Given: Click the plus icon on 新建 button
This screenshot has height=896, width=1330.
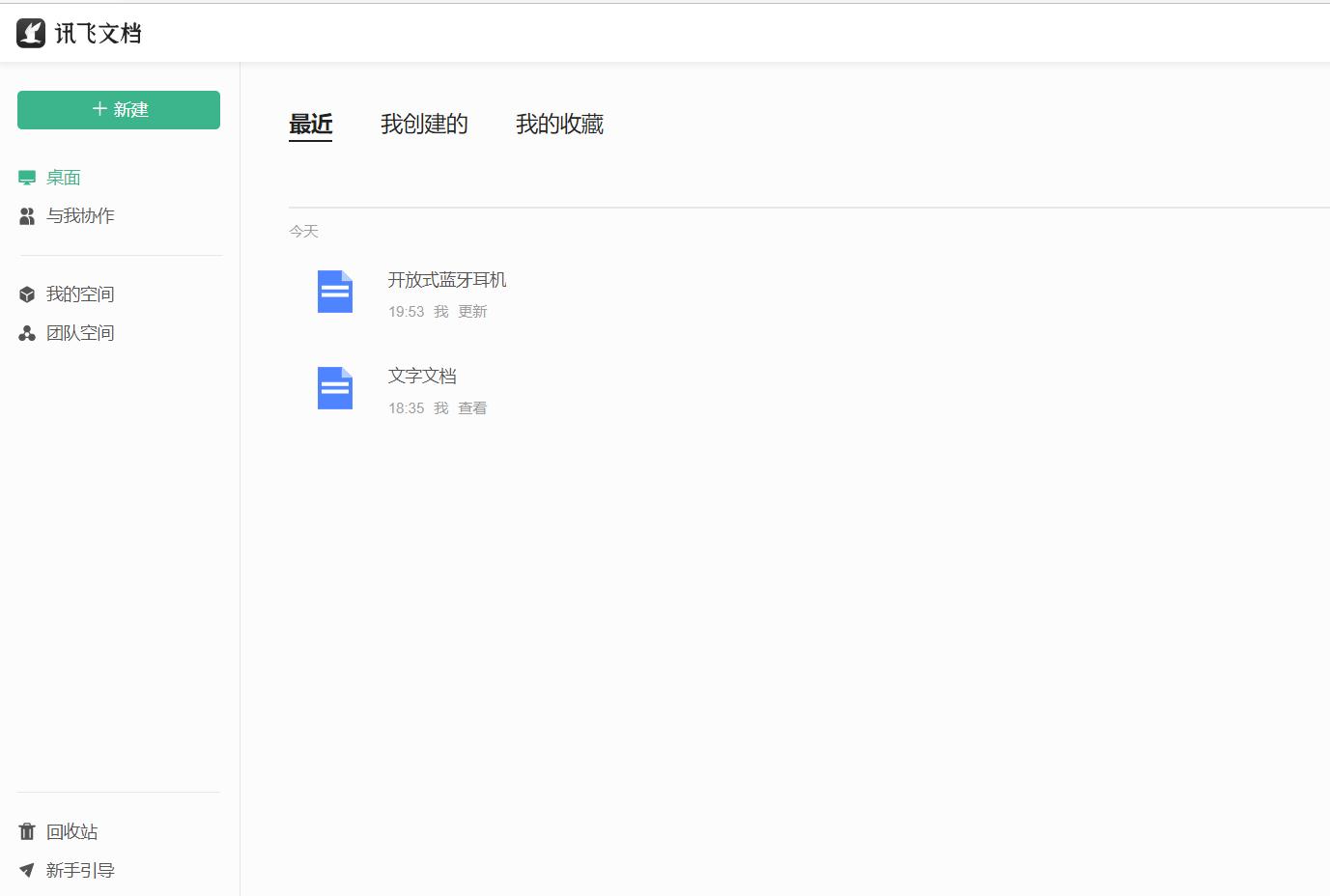Looking at the screenshot, I should pos(96,109).
